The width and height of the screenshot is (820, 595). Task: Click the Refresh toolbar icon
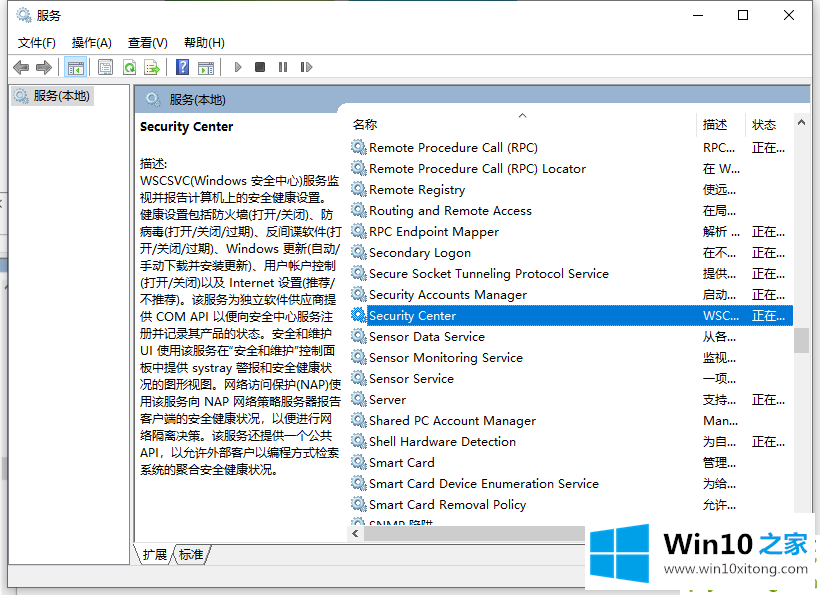point(129,67)
